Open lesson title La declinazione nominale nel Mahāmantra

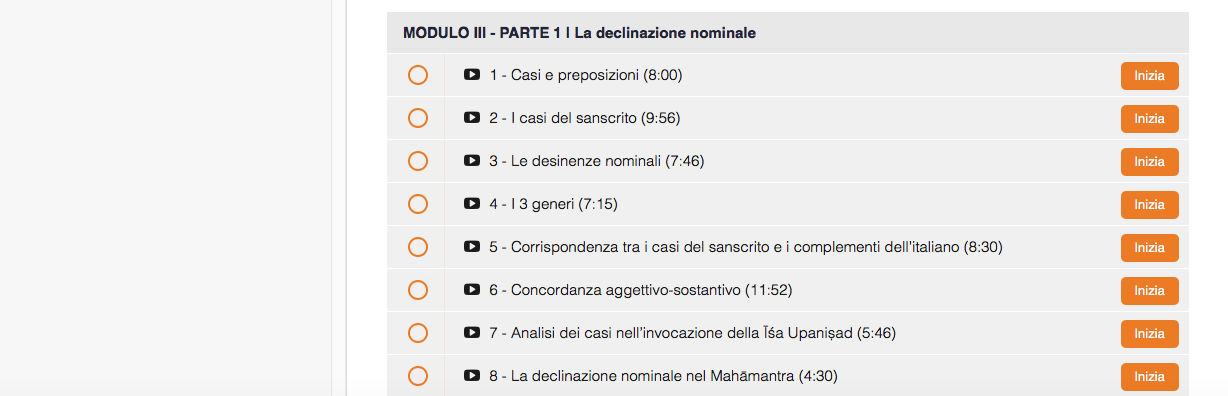click(663, 376)
